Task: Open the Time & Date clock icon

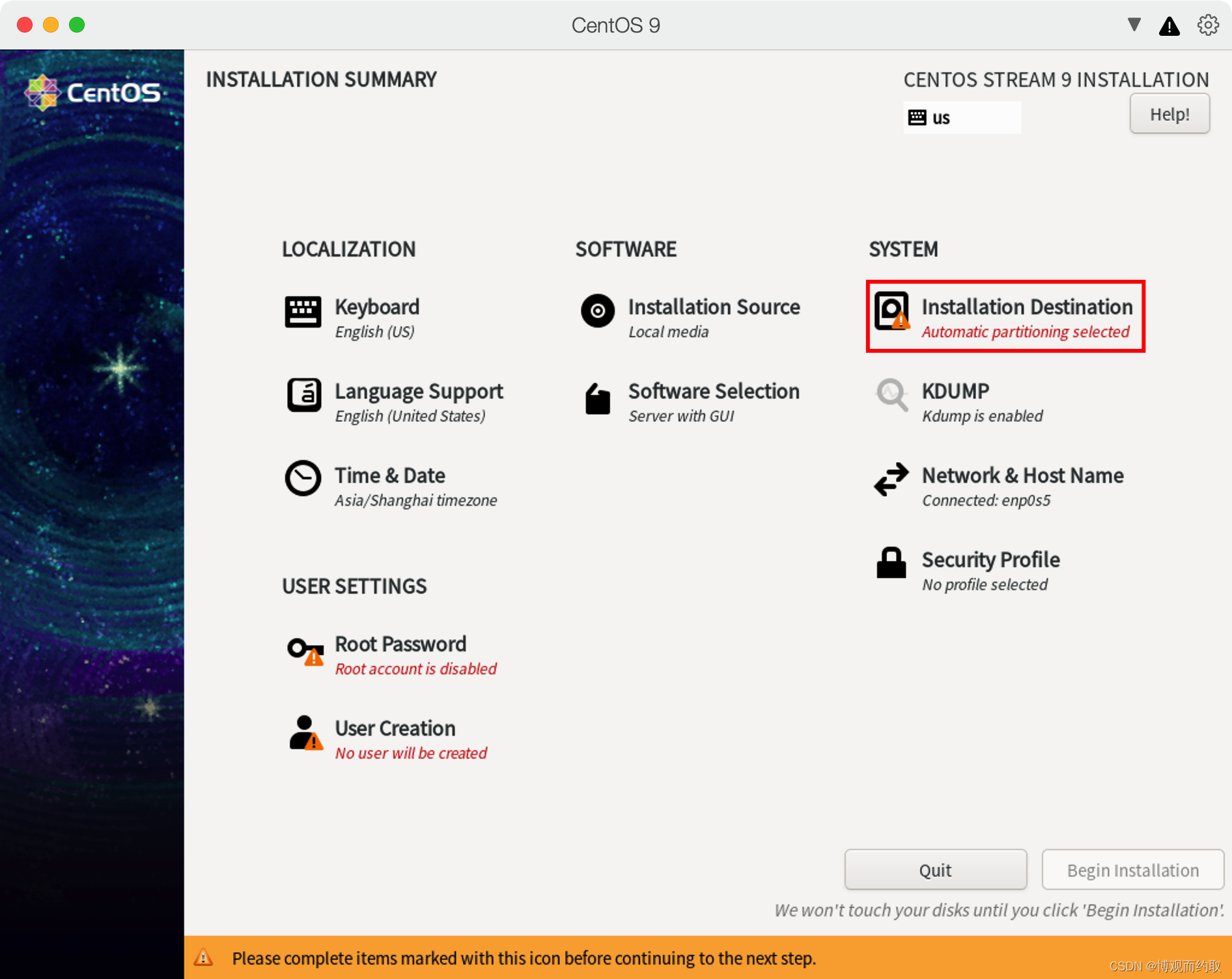Action: [x=303, y=478]
